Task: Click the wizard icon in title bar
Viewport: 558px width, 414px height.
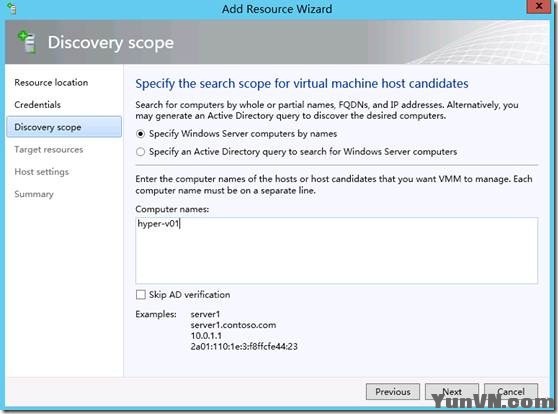Action: [11, 9]
